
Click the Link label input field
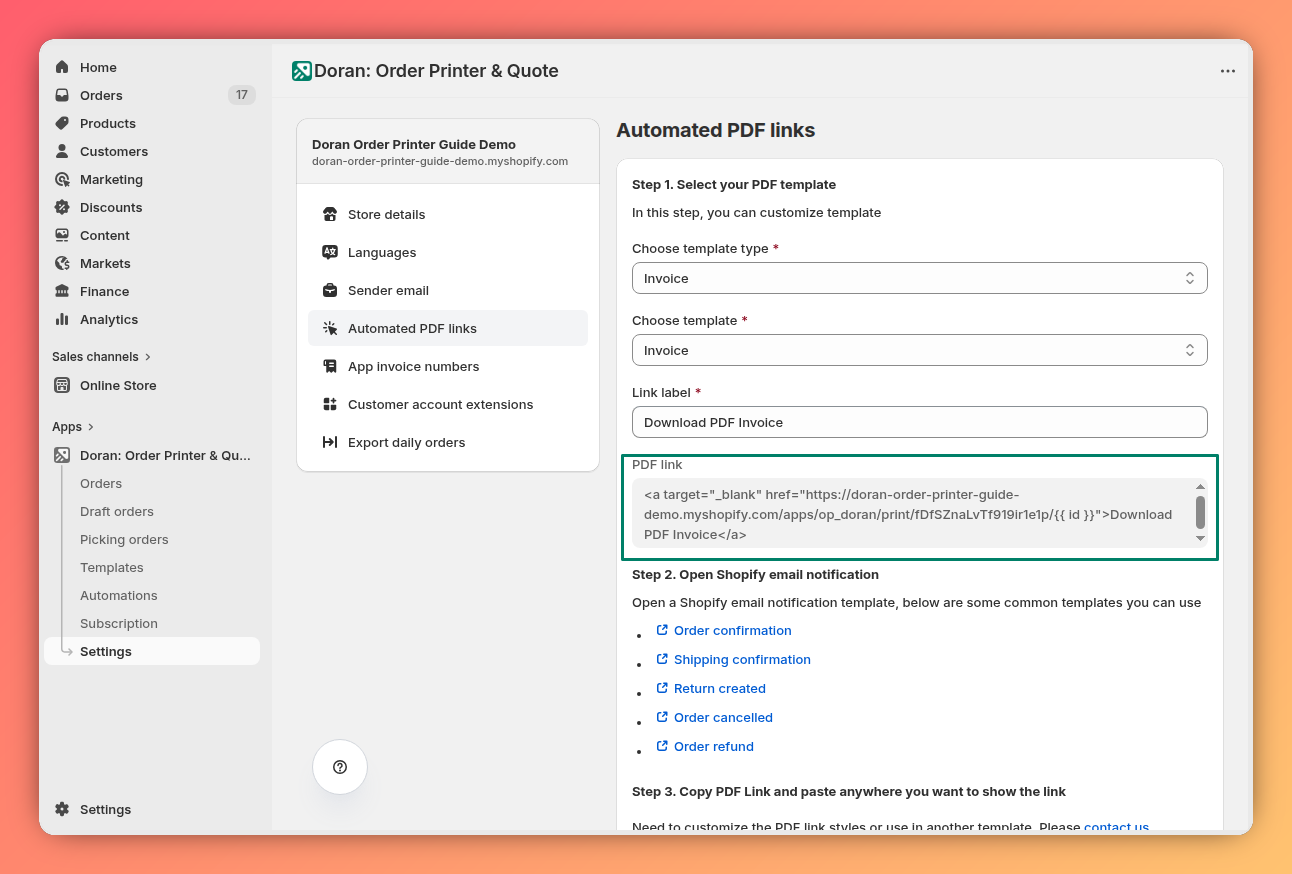point(919,422)
